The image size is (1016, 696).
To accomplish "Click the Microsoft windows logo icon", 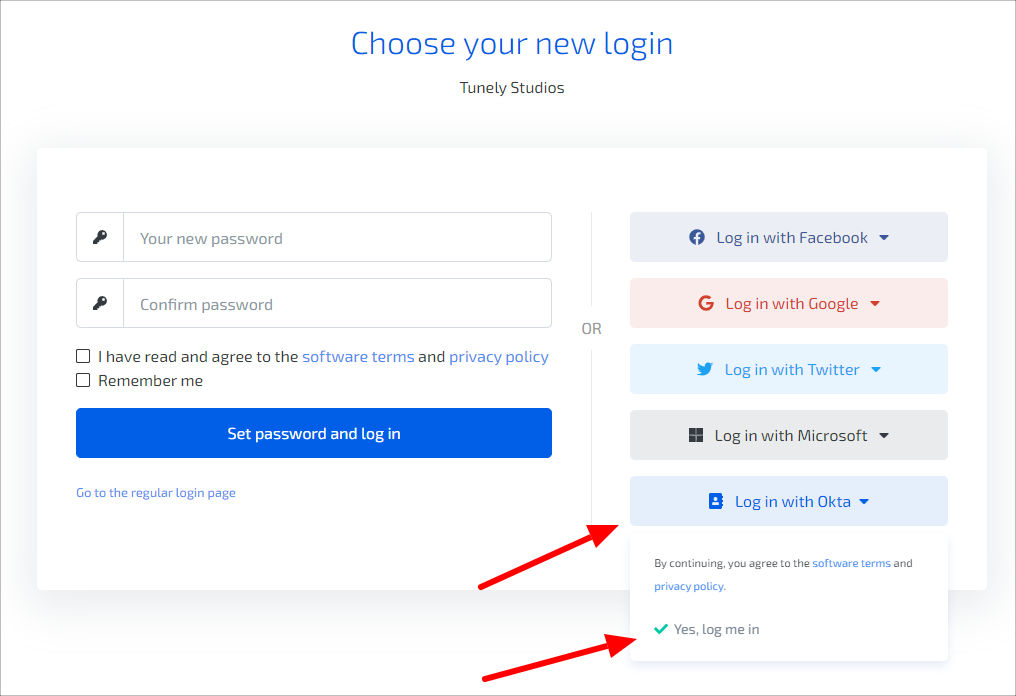I will click(x=696, y=435).
